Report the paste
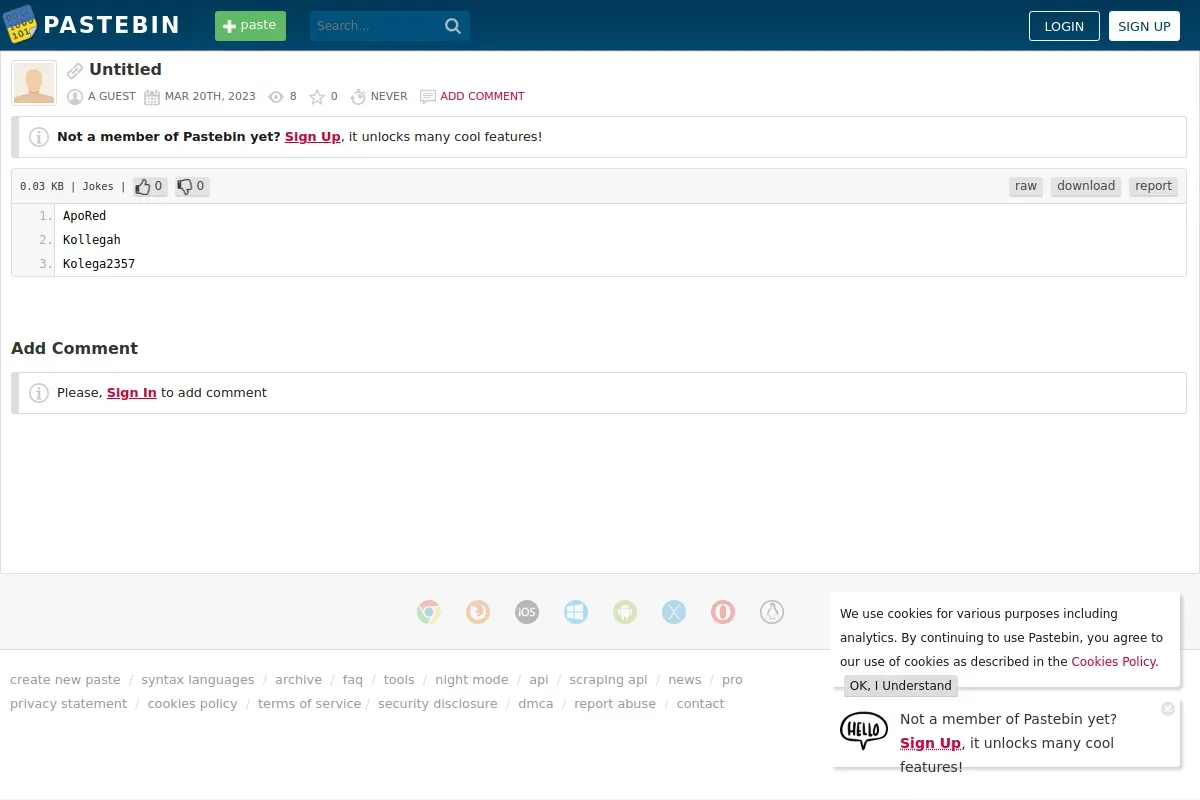 click(x=1153, y=186)
